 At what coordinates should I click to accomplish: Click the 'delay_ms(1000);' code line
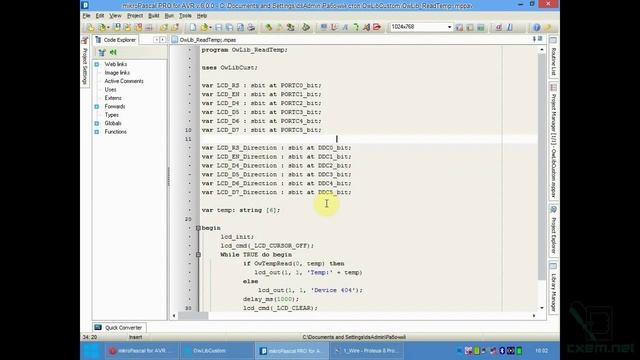click(271, 299)
